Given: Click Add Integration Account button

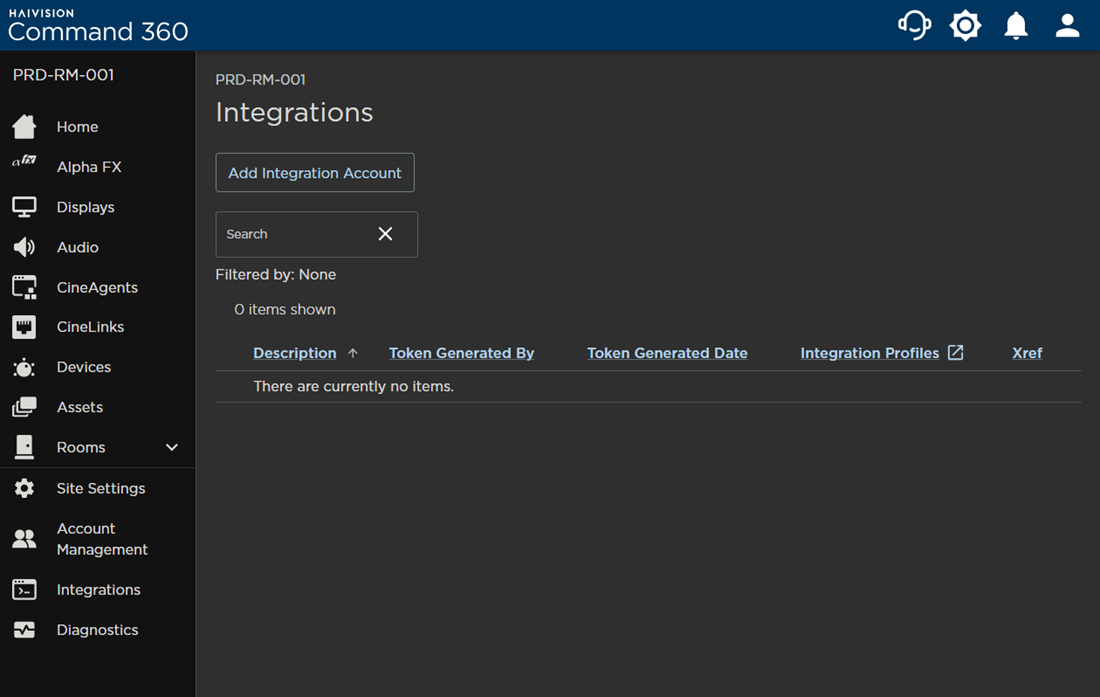Looking at the screenshot, I should click(x=315, y=172).
